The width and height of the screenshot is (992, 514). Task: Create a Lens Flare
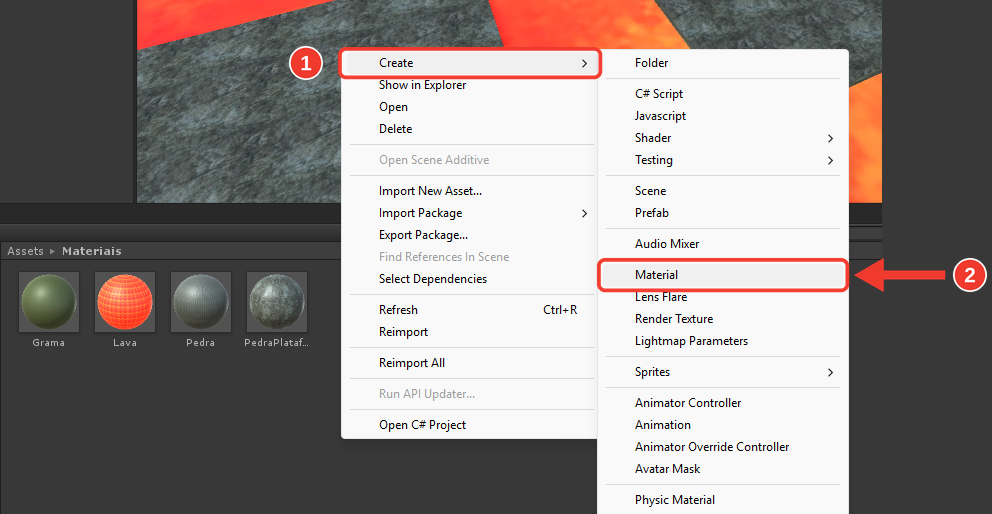click(x=722, y=296)
